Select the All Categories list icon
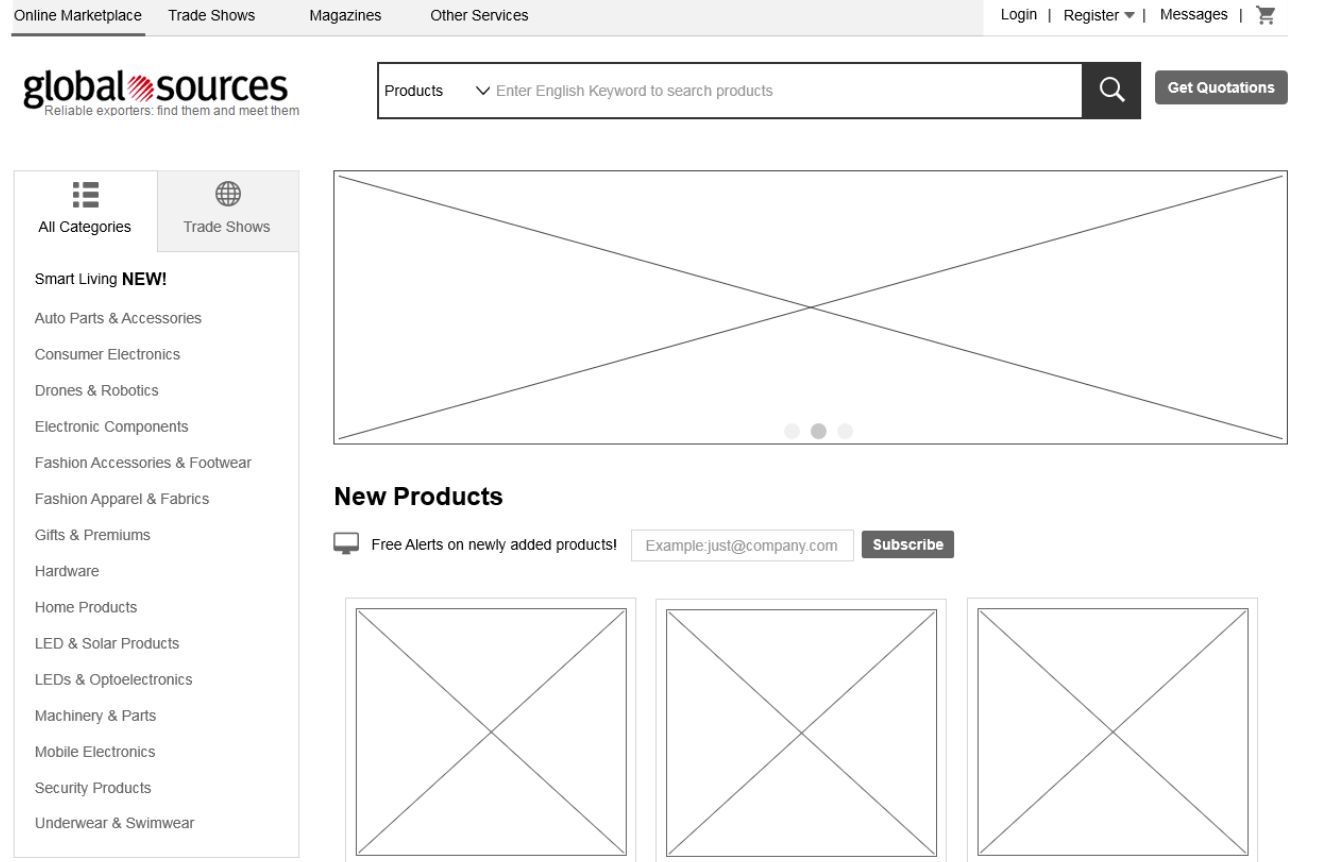This screenshot has width=1332, height=862. 84,196
